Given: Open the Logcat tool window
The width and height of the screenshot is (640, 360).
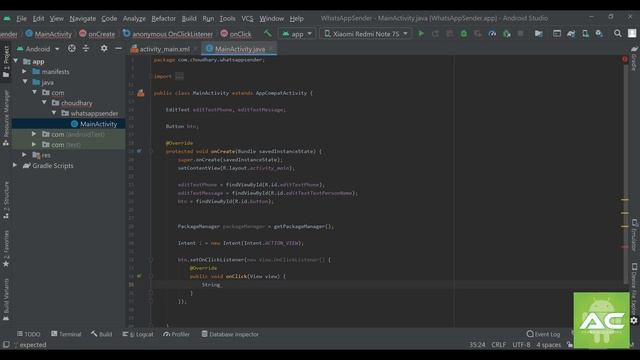Looking at the screenshot, I should click(138, 334).
